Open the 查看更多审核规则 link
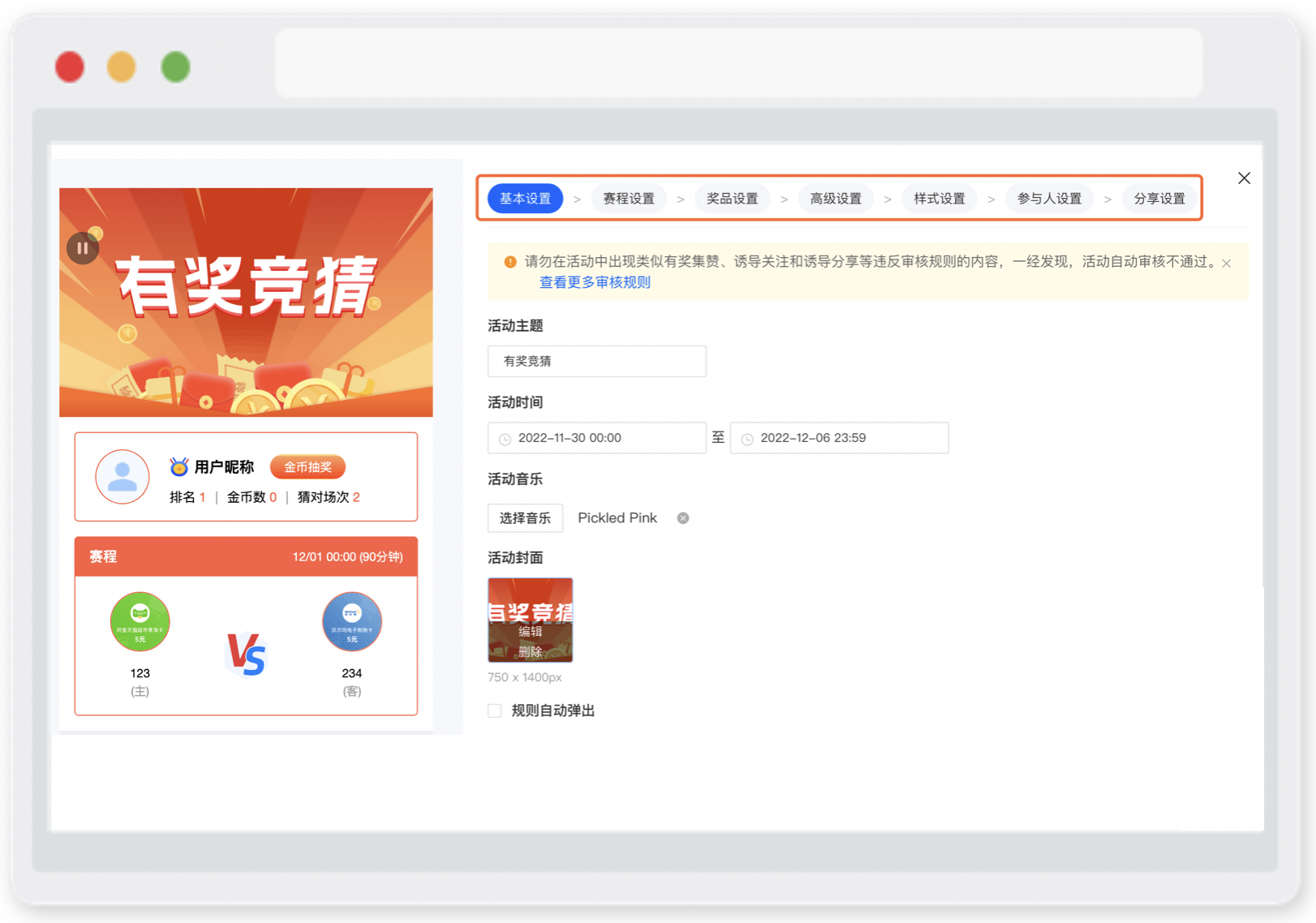The height and width of the screenshot is (923, 1316). coord(595,282)
